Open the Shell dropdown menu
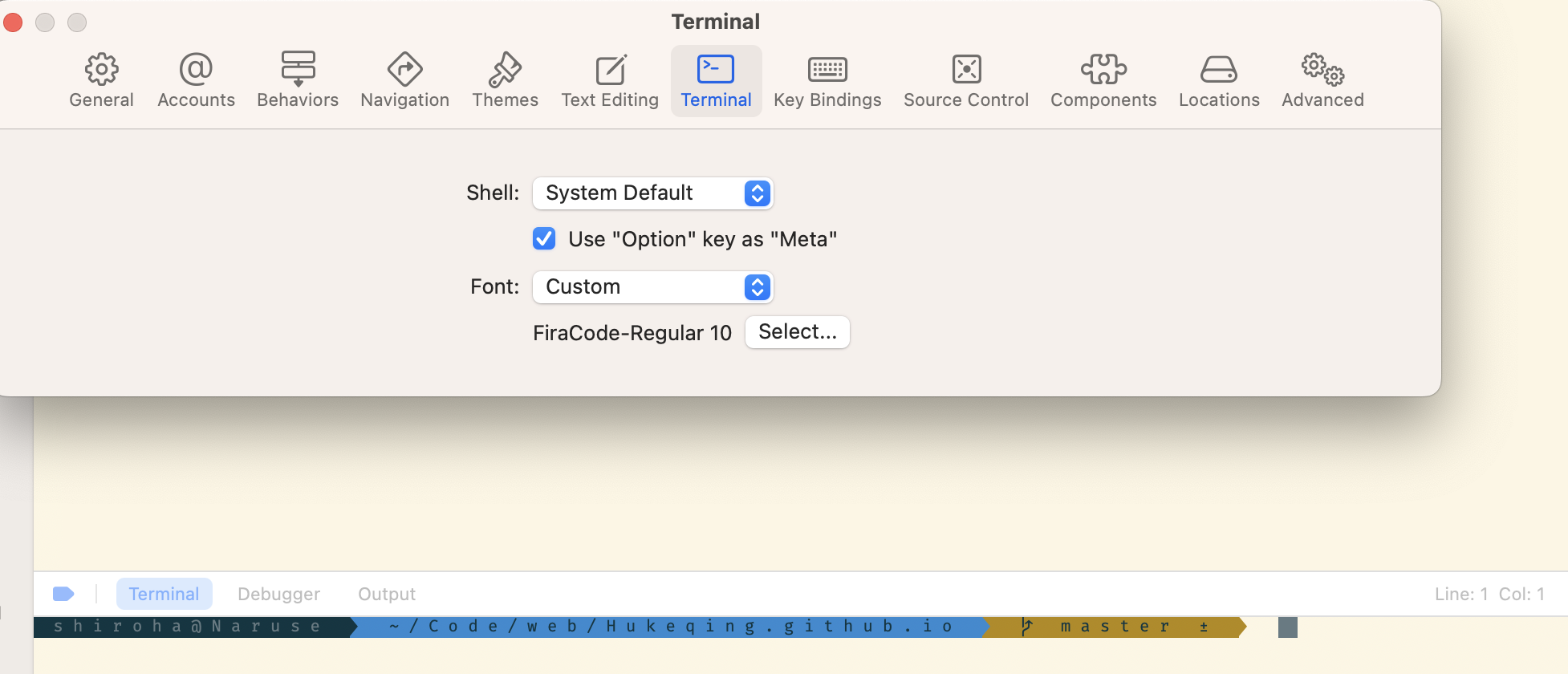This screenshot has height=674, width=1568. 652,193
